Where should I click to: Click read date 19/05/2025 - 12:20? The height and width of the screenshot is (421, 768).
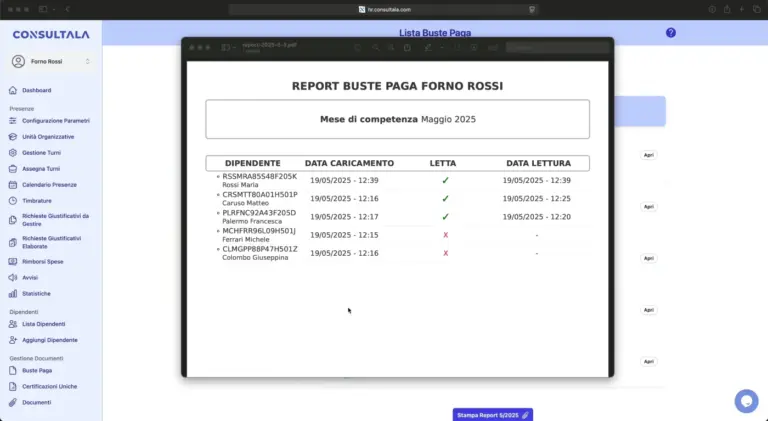(536, 217)
